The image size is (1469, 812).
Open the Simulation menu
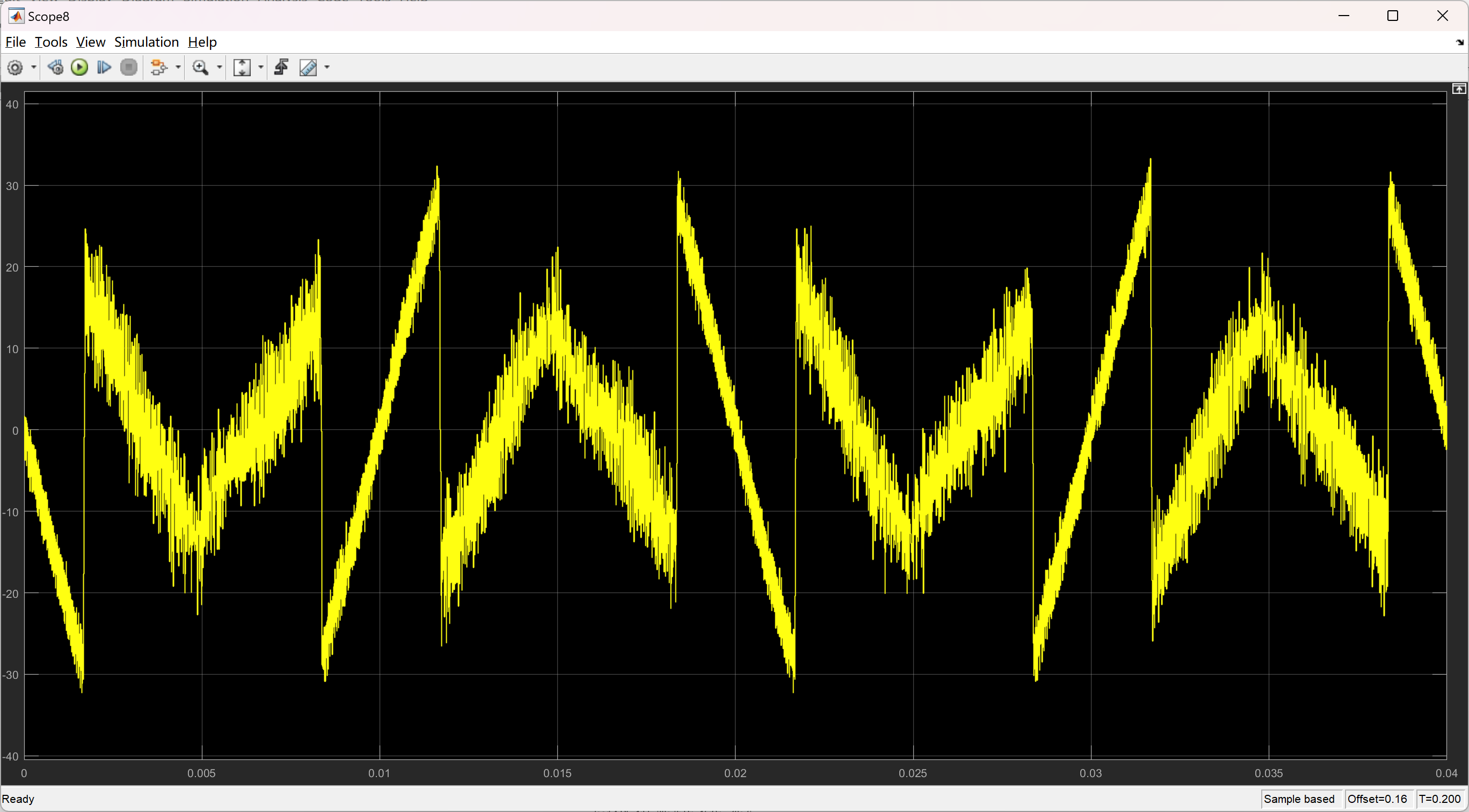147,42
